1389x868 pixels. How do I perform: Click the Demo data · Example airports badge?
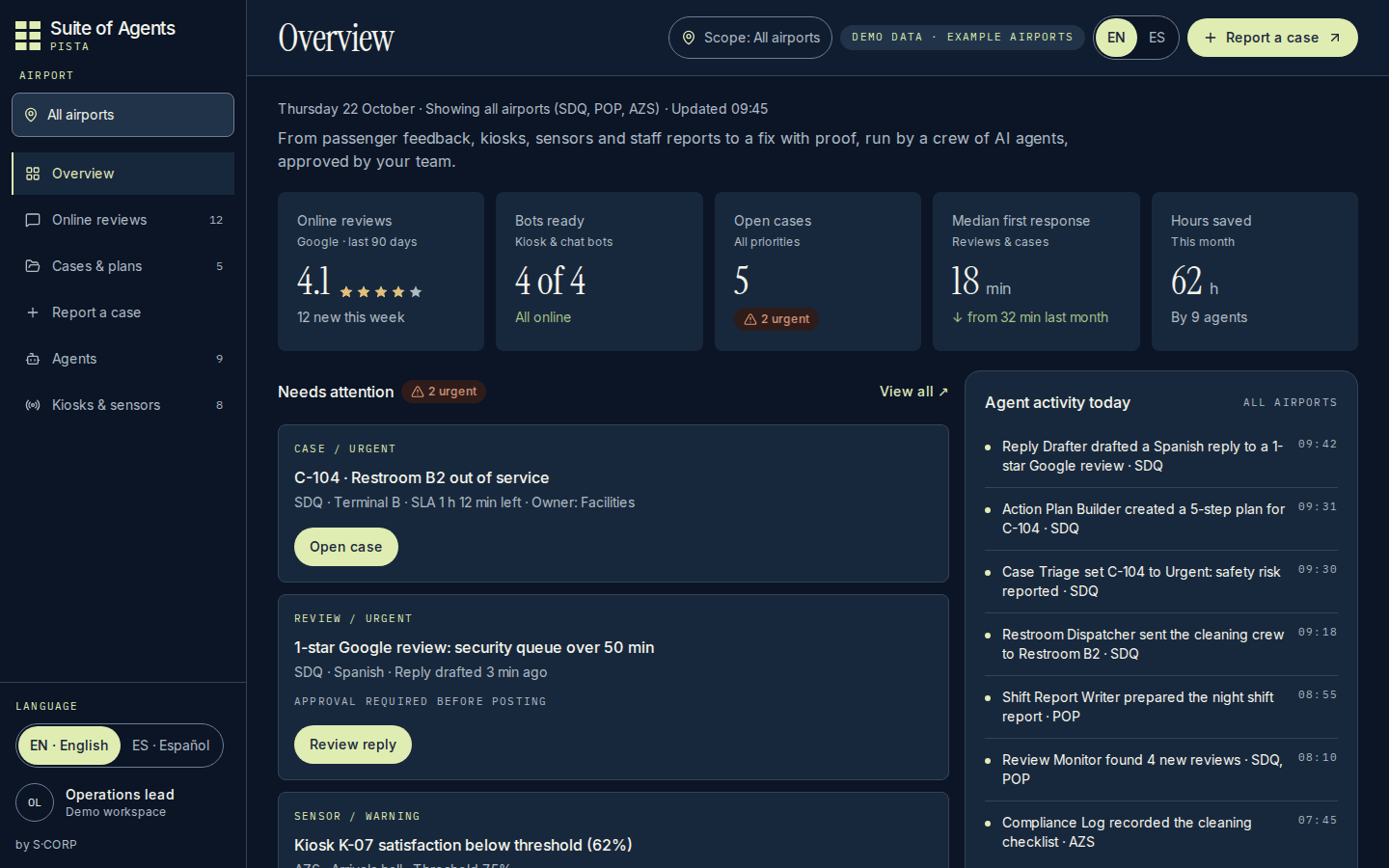[x=963, y=38]
